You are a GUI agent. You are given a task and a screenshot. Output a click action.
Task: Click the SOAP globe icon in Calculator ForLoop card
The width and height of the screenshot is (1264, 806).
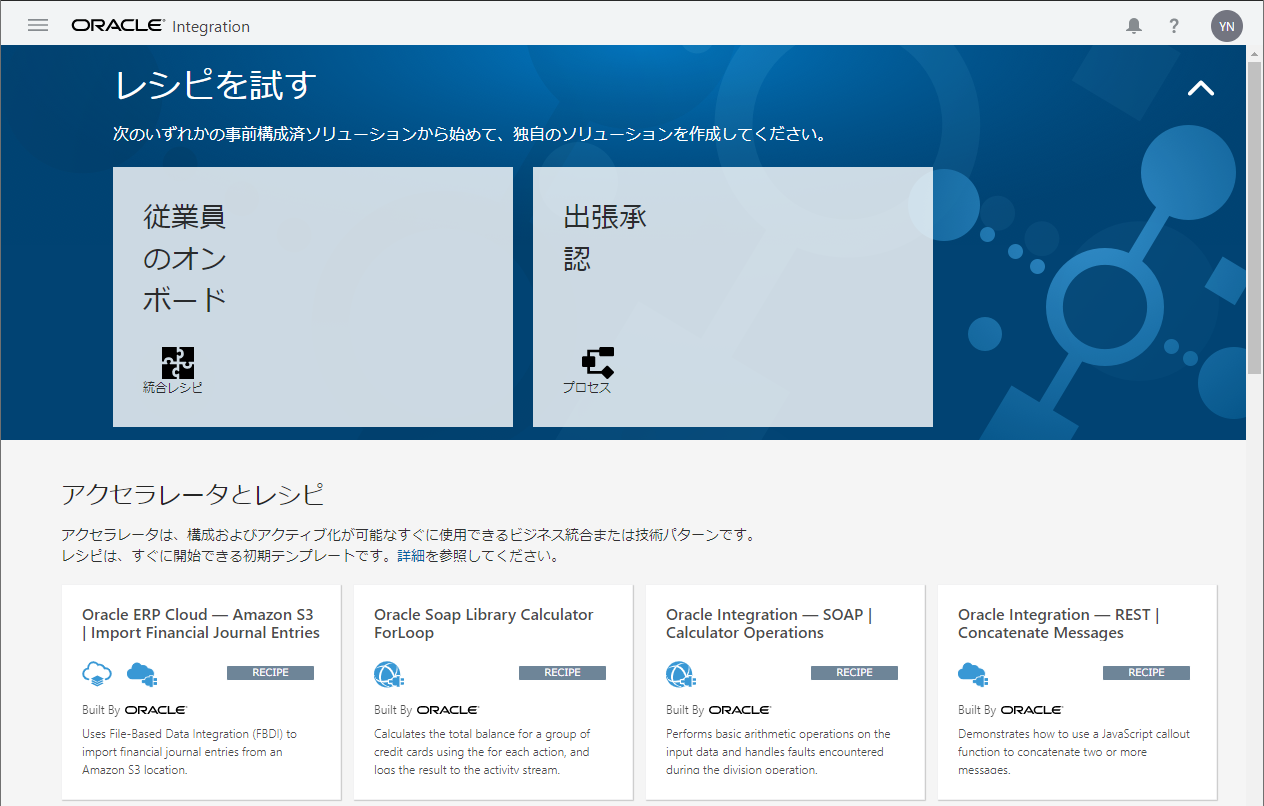pyautogui.click(x=388, y=674)
